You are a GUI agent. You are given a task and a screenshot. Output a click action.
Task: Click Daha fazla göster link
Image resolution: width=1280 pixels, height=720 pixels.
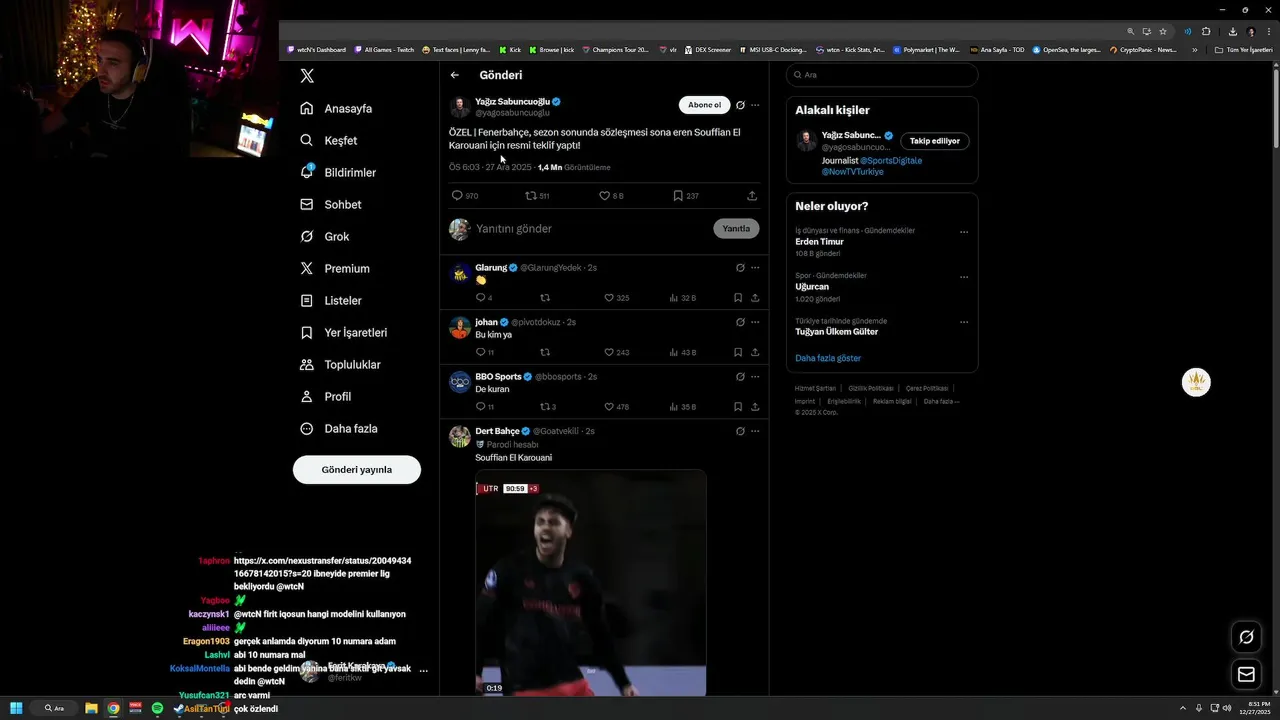[x=828, y=358]
